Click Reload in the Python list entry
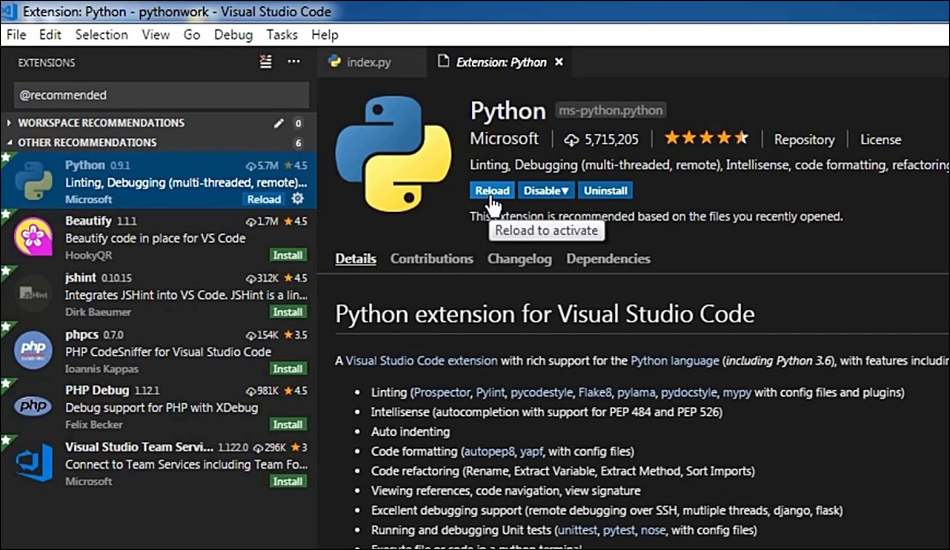The width and height of the screenshot is (950, 550). coord(264,199)
